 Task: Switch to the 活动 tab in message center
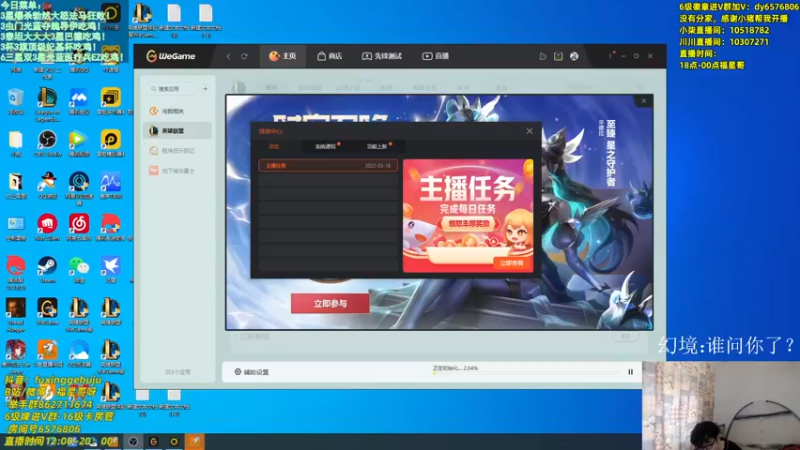pos(274,146)
